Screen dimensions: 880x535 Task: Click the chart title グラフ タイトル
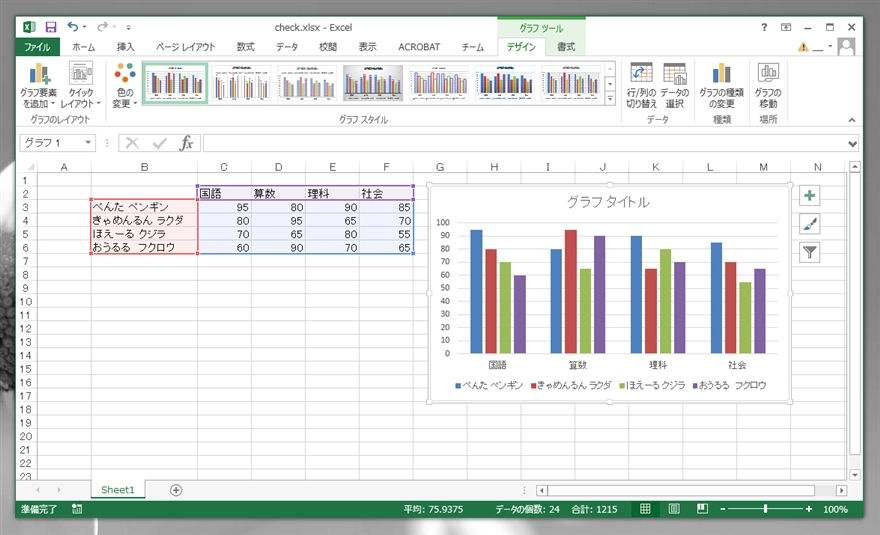tap(608, 202)
